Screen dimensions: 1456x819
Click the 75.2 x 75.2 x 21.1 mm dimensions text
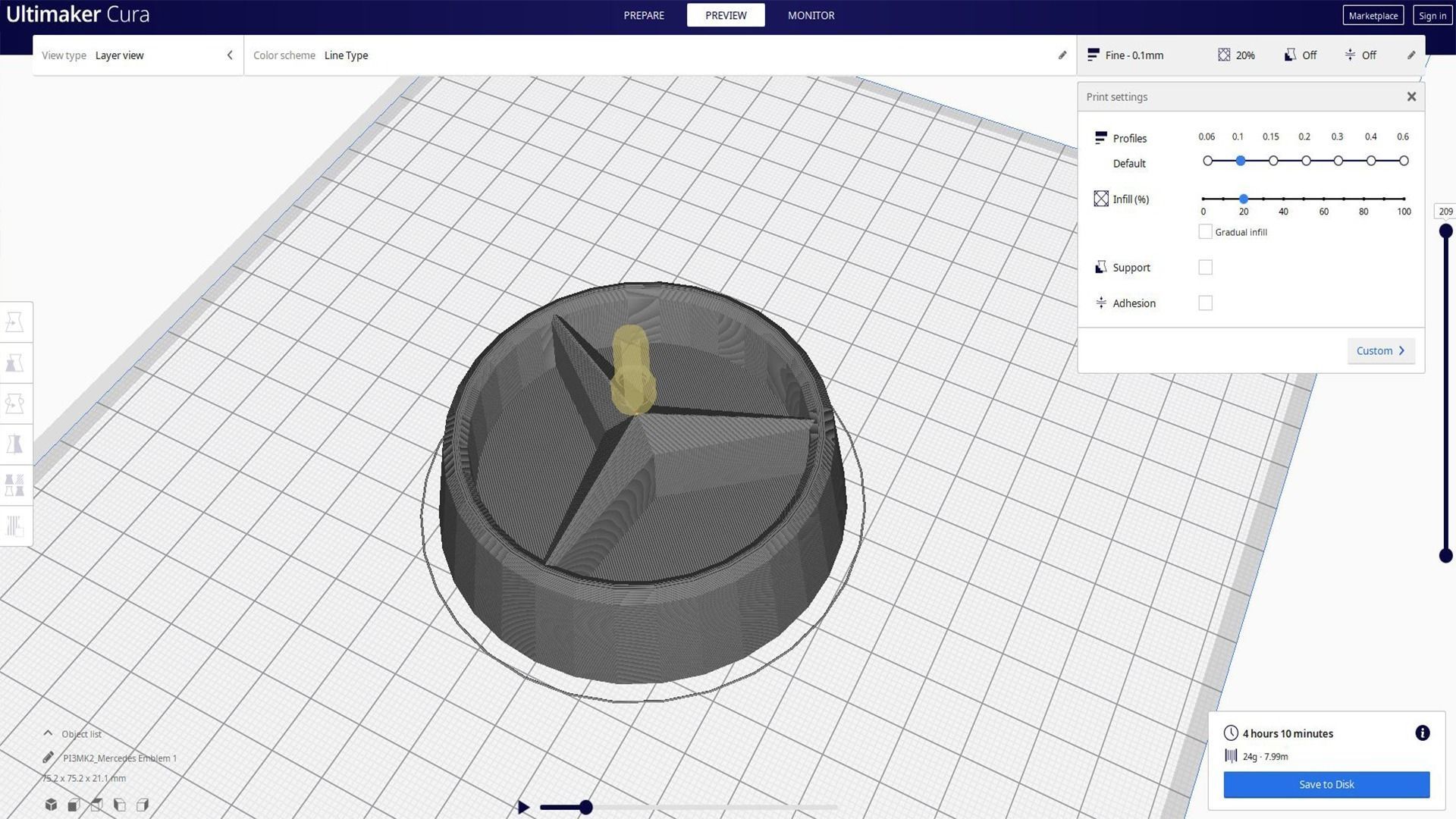coord(84,778)
